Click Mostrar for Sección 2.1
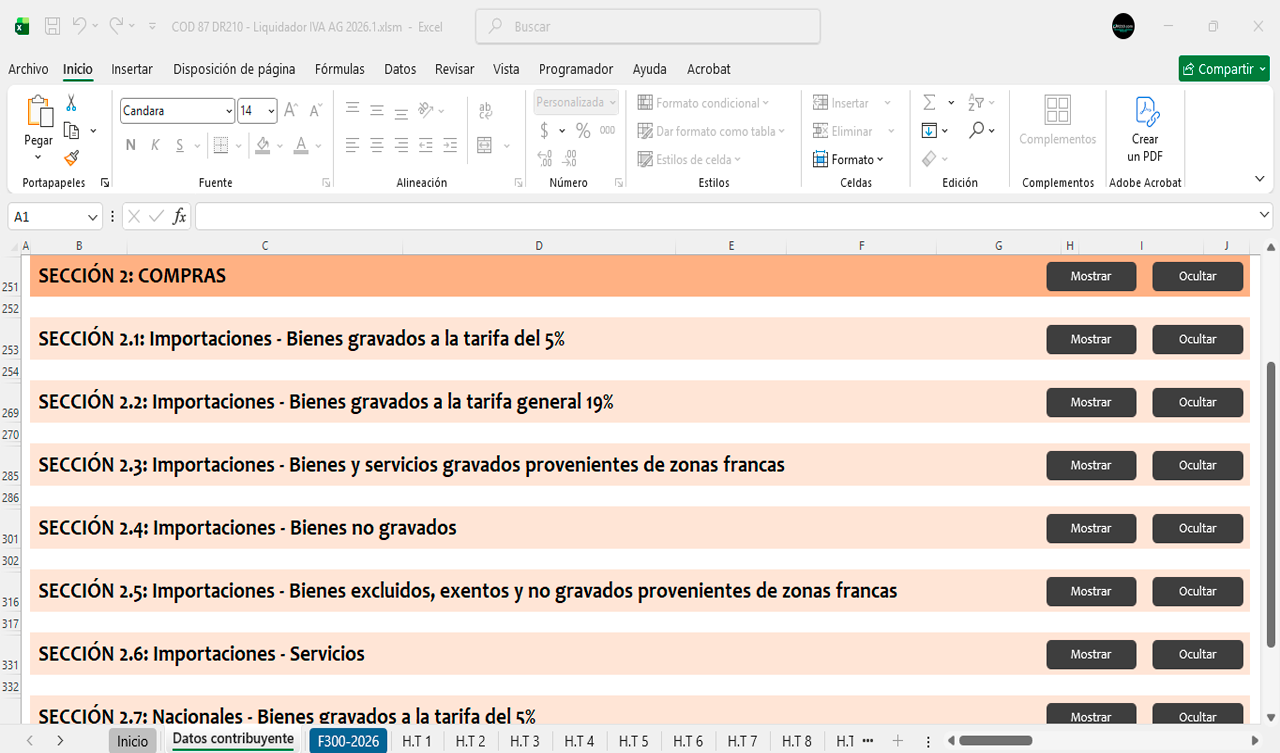 1090,339
